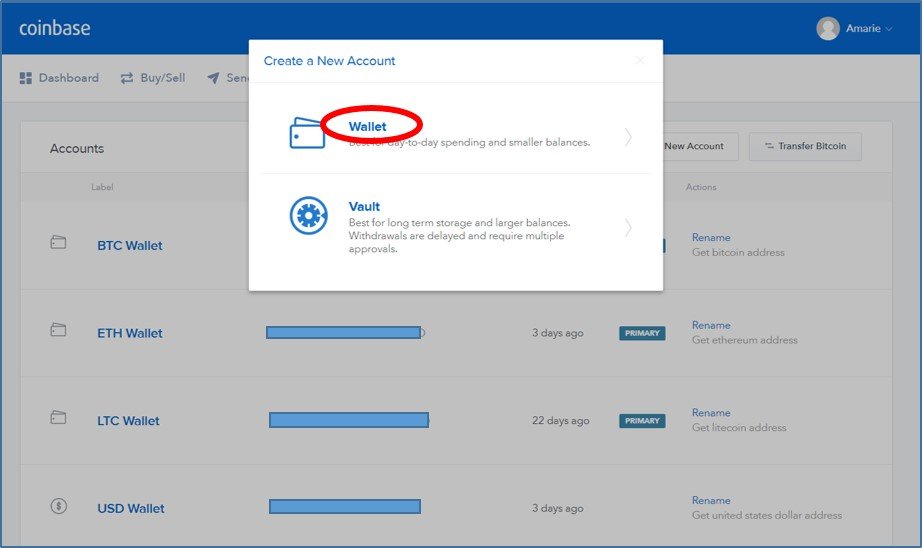Click the Create a New Account title

pos(329,61)
